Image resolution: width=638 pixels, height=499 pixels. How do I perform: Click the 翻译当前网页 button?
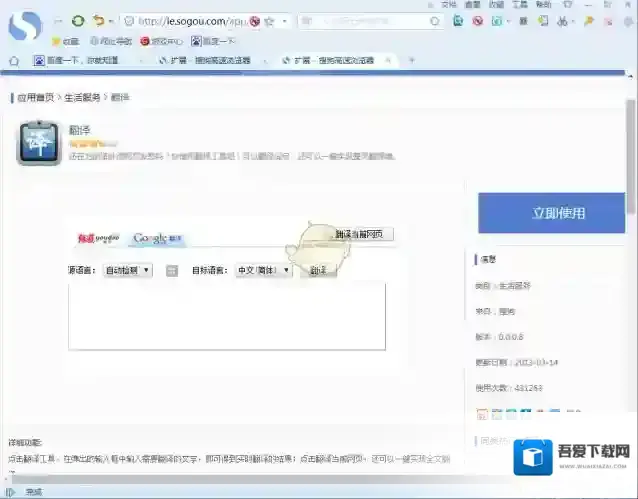pos(359,234)
